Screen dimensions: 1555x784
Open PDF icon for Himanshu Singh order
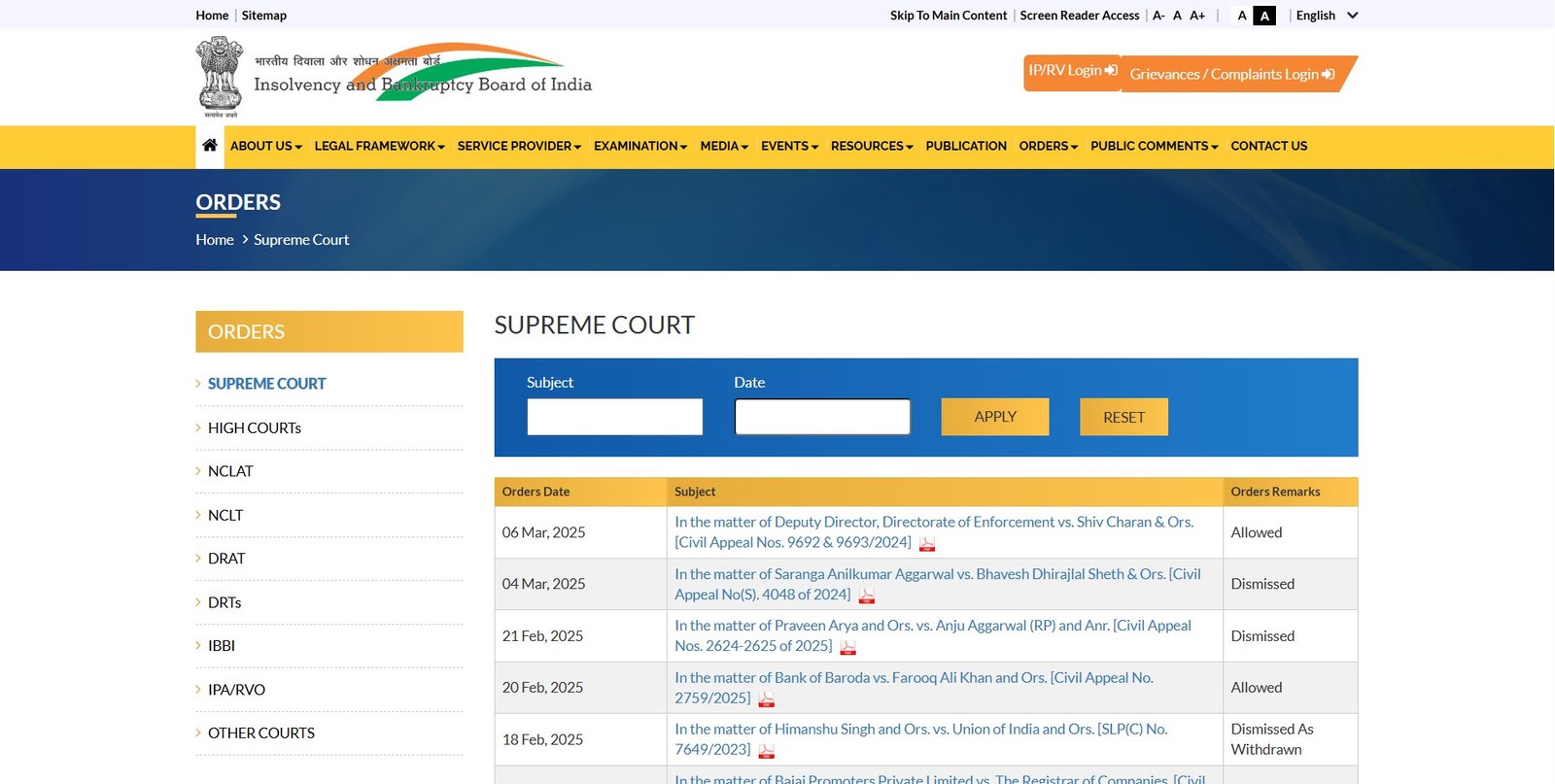(767, 751)
